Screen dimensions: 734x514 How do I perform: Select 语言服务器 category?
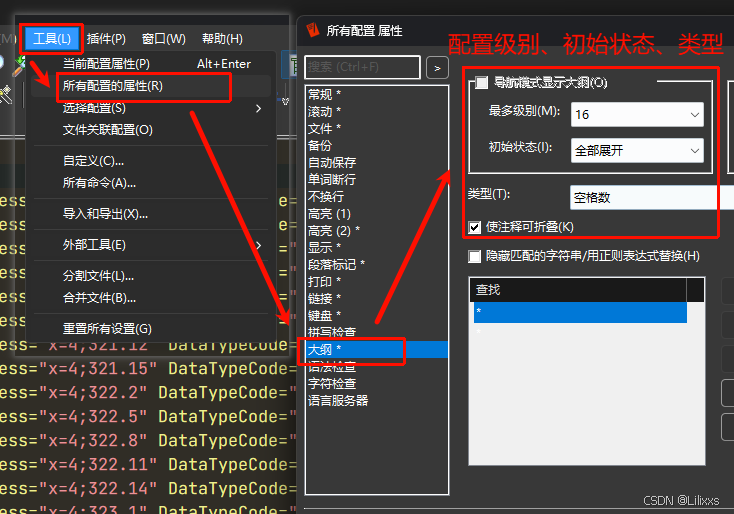click(376, 401)
